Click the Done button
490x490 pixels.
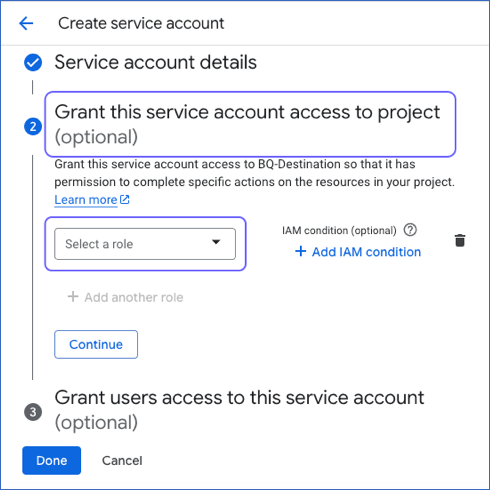click(x=52, y=460)
